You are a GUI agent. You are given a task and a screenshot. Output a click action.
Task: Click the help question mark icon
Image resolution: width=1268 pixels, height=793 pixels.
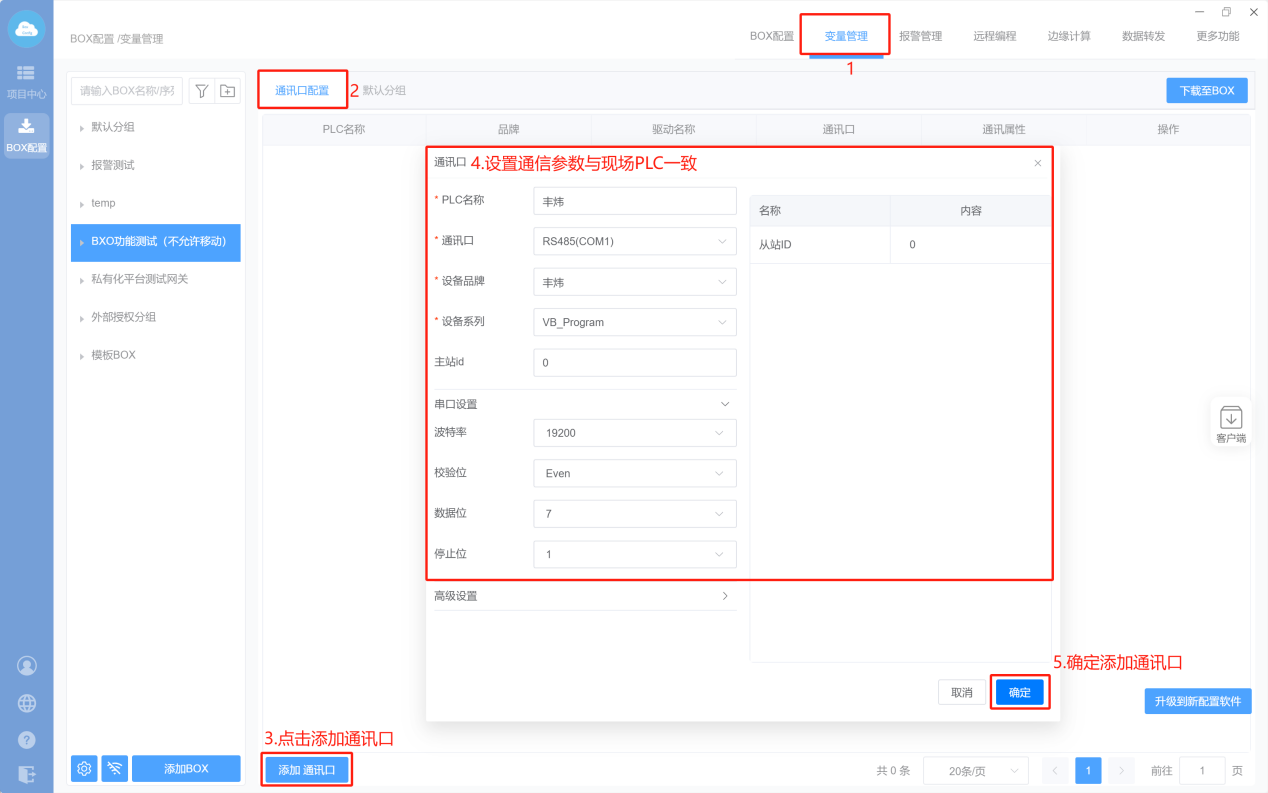27,740
